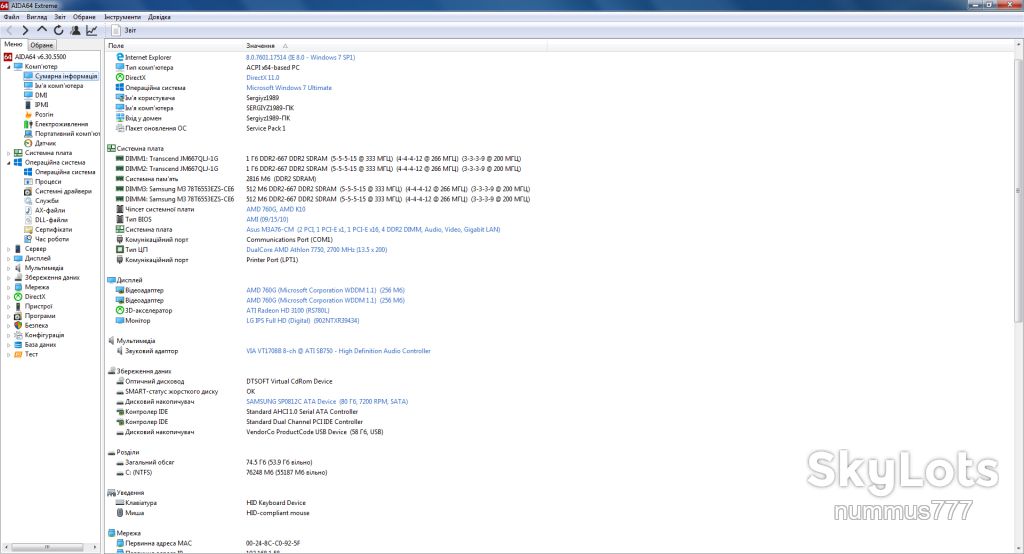
Task: Click the IPMI icon in the tree
Action: (x=28, y=105)
